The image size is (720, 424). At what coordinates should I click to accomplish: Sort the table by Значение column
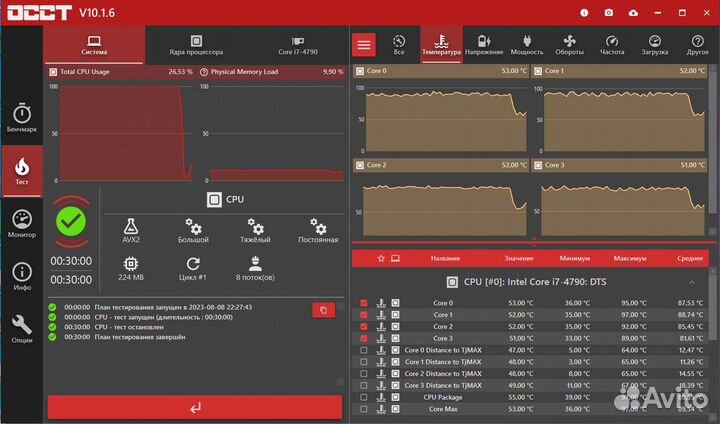click(x=519, y=259)
